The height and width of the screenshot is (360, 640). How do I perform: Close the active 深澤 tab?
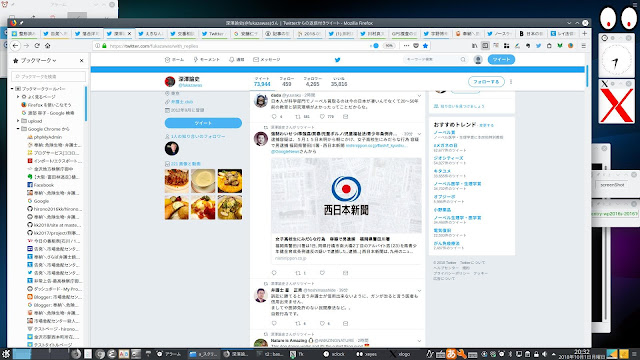coord(130,33)
